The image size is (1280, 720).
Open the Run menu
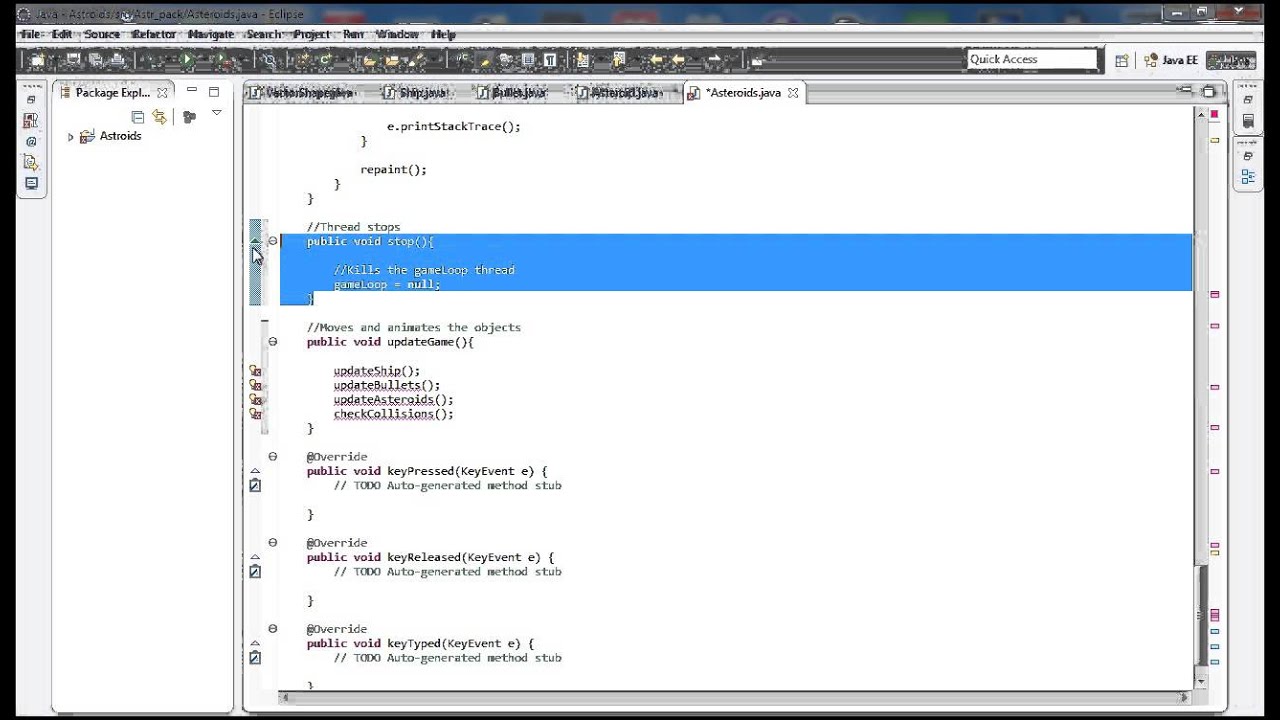[x=354, y=34]
